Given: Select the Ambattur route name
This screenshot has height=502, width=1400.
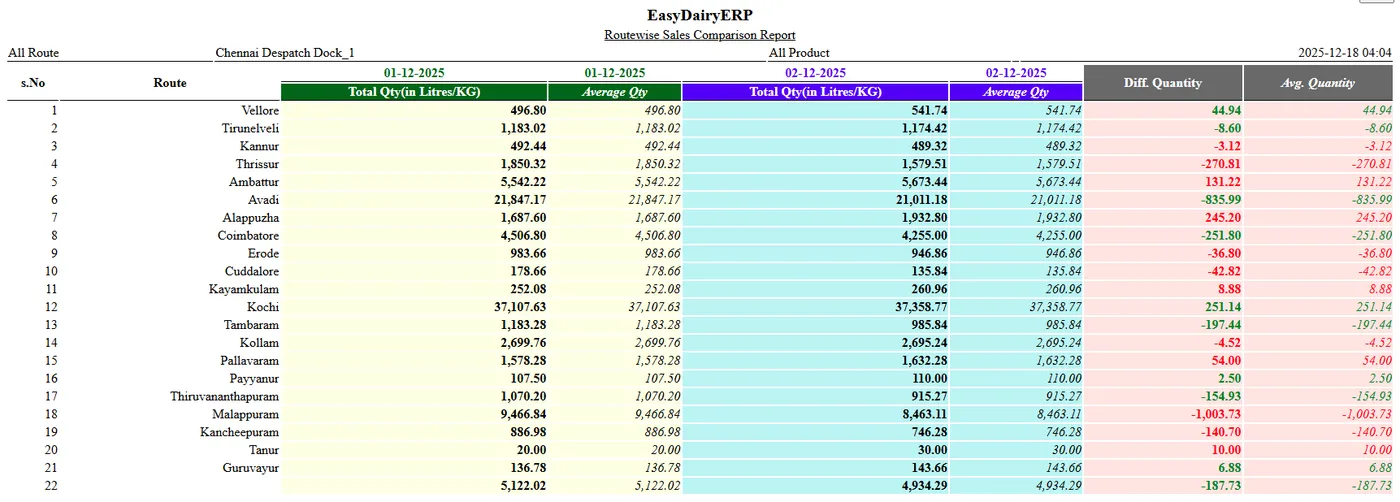Looking at the screenshot, I should pyautogui.click(x=254, y=182).
